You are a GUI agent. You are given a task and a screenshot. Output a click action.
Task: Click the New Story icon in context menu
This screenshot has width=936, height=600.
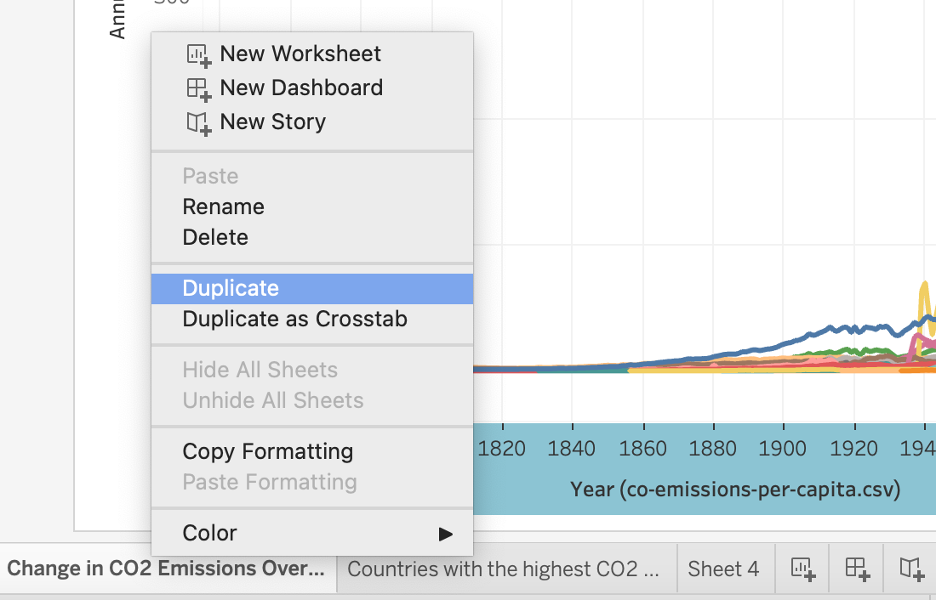click(x=198, y=123)
